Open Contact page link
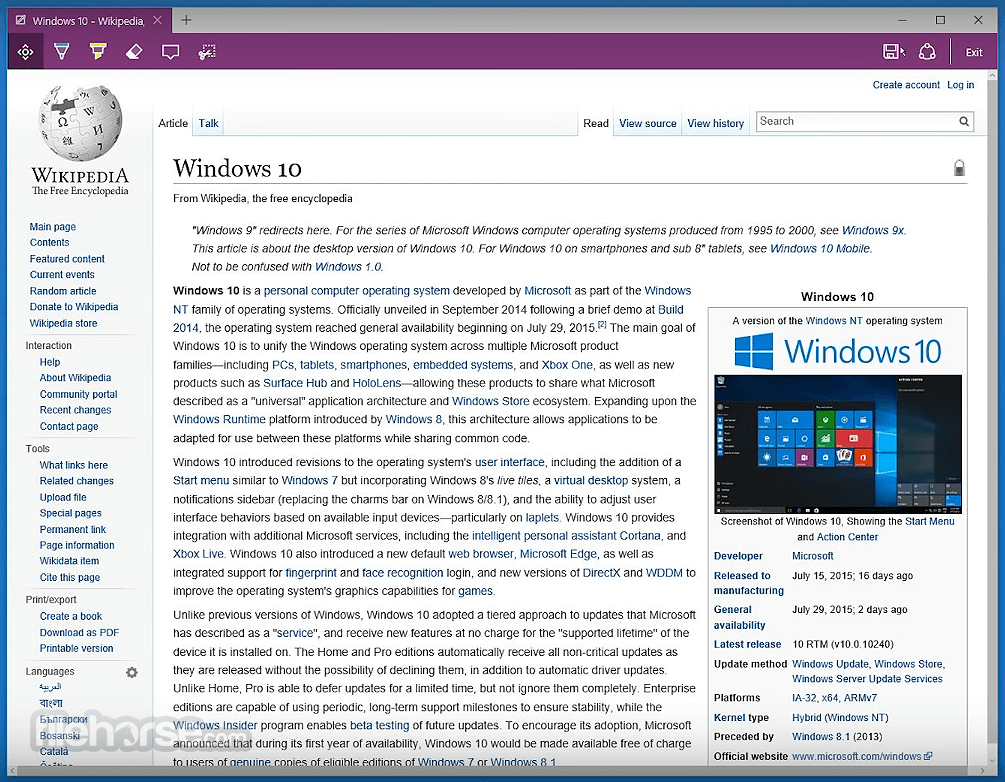This screenshot has width=1005, height=782. [69, 426]
